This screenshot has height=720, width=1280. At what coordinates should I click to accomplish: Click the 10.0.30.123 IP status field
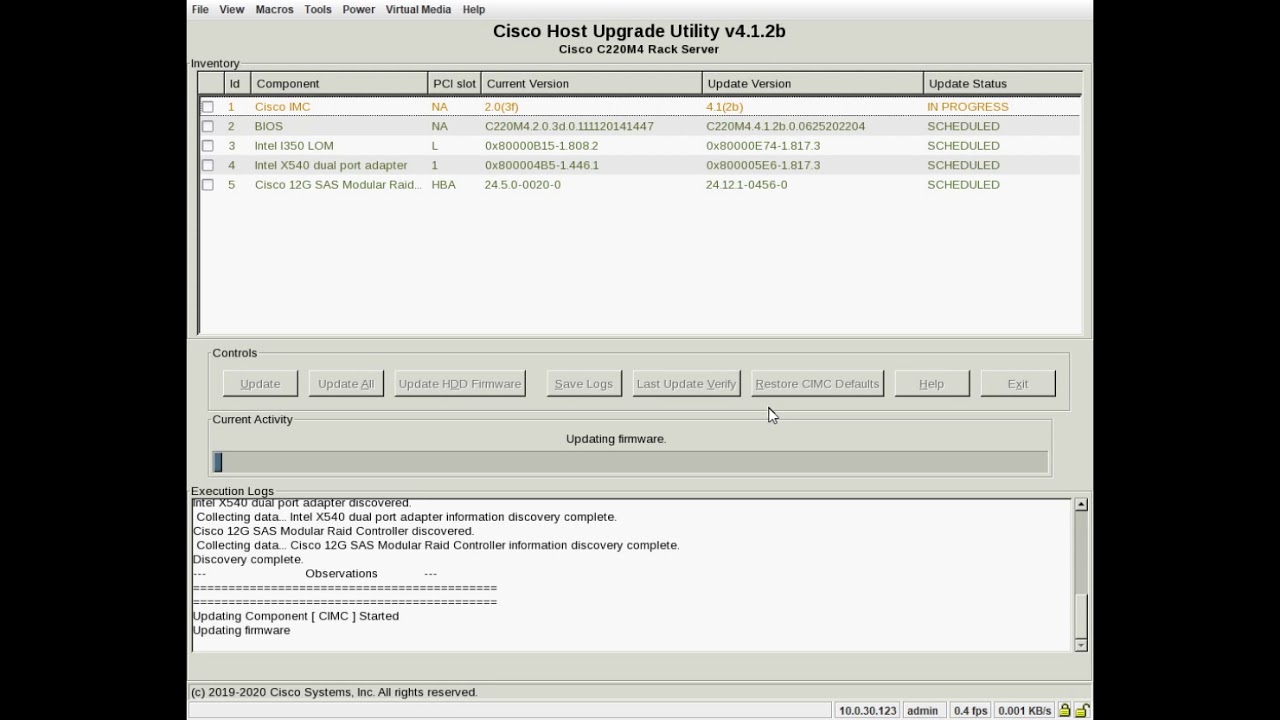867,711
